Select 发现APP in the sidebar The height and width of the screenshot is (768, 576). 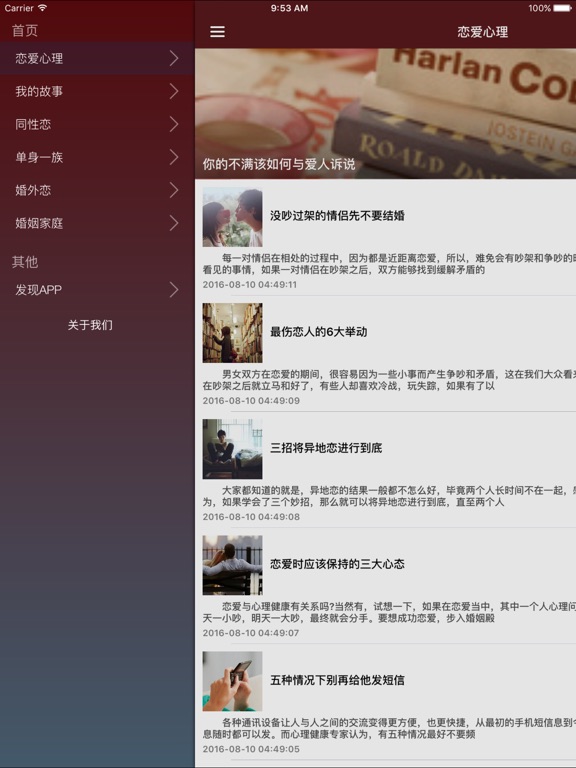(x=97, y=289)
